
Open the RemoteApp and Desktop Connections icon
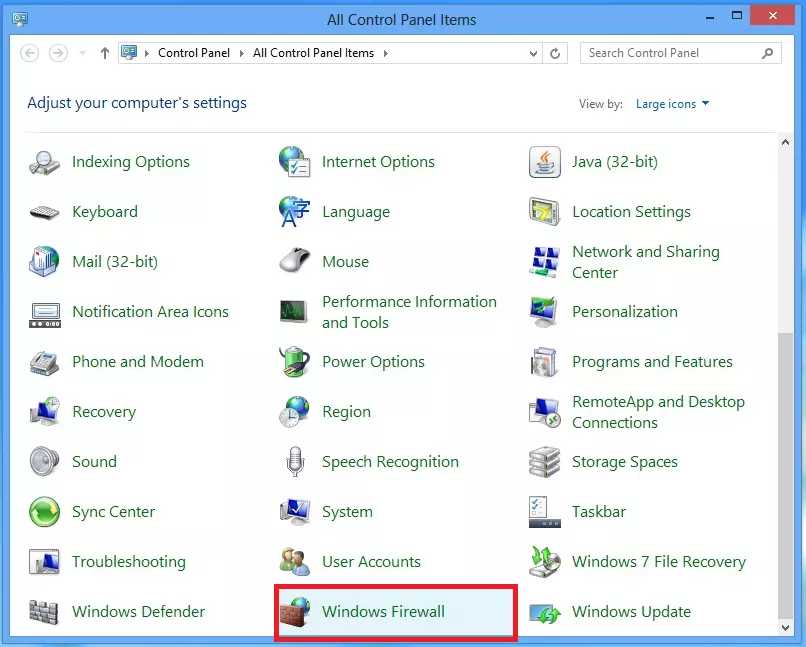point(545,412)
